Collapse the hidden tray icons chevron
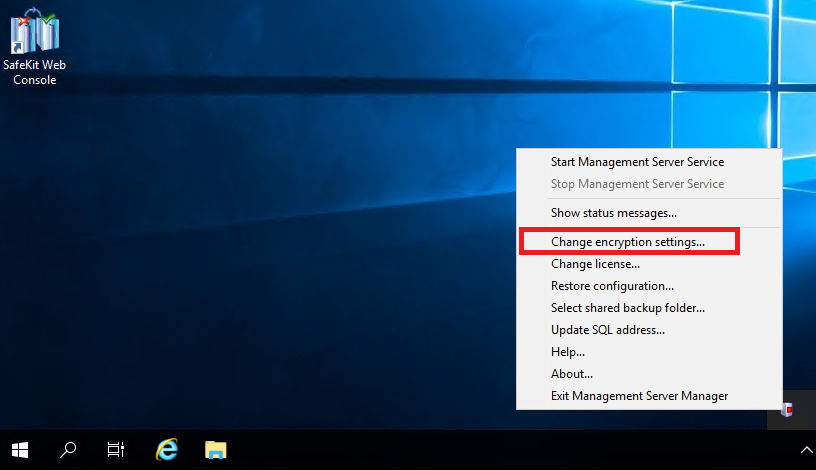The height and width of the screenshot is (470, 816). (805, 450)
